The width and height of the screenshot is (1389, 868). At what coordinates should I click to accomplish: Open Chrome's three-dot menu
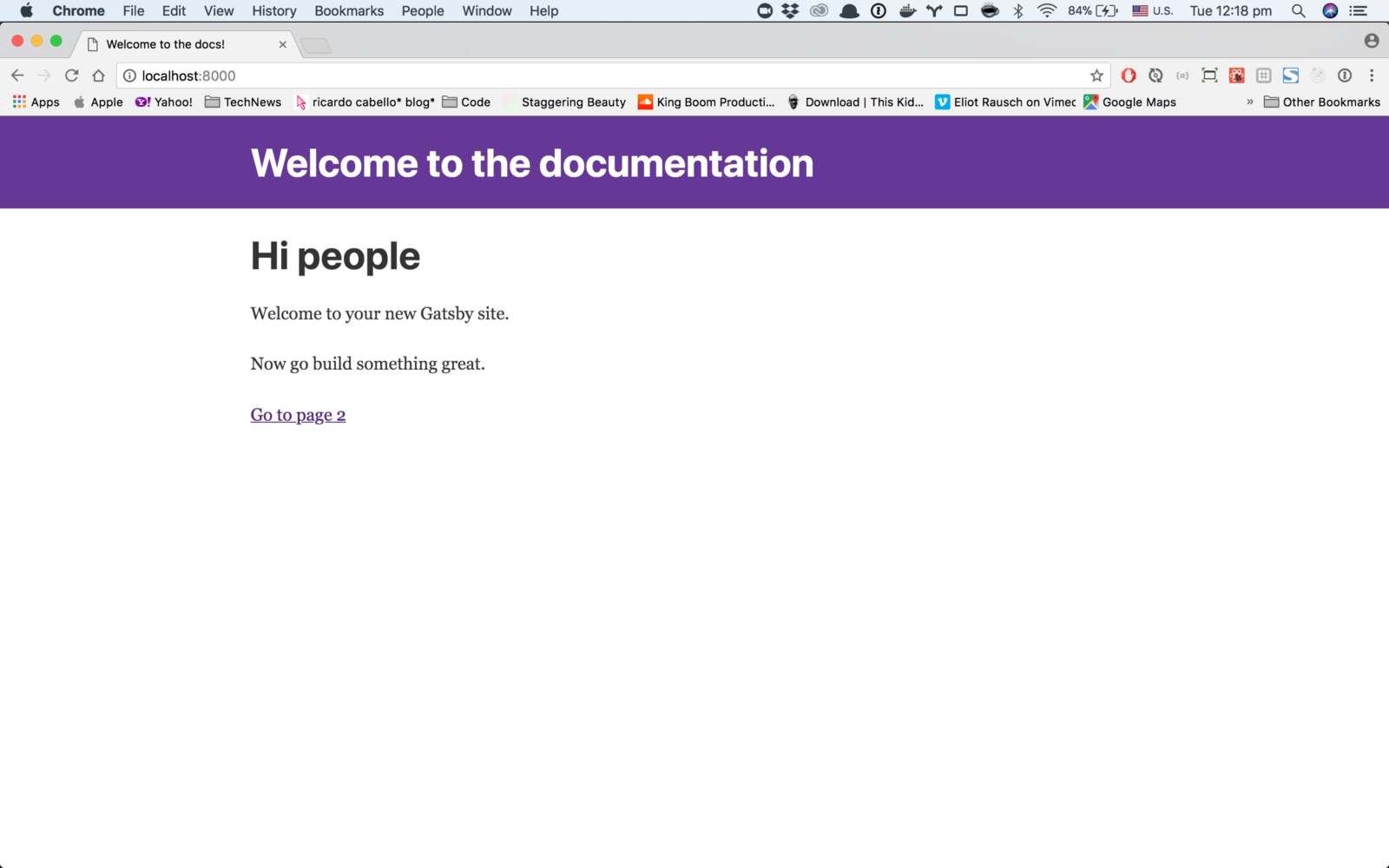click(x=1372, y=76)
